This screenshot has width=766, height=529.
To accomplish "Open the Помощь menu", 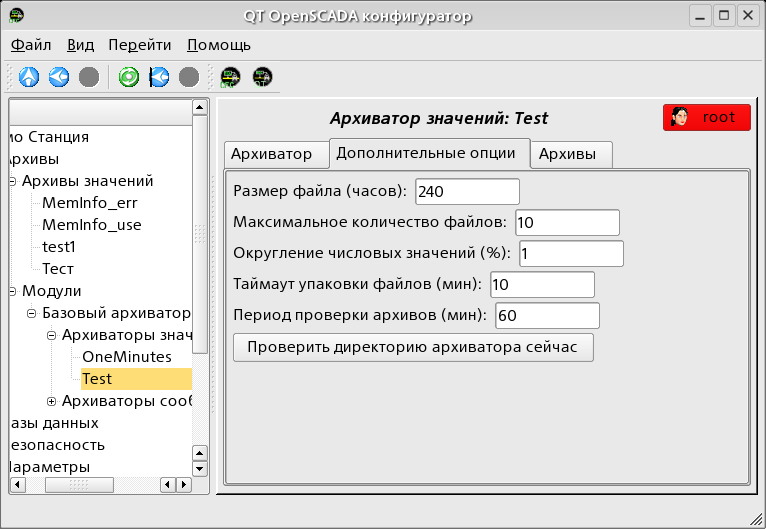I will click(x=219, y=45).
